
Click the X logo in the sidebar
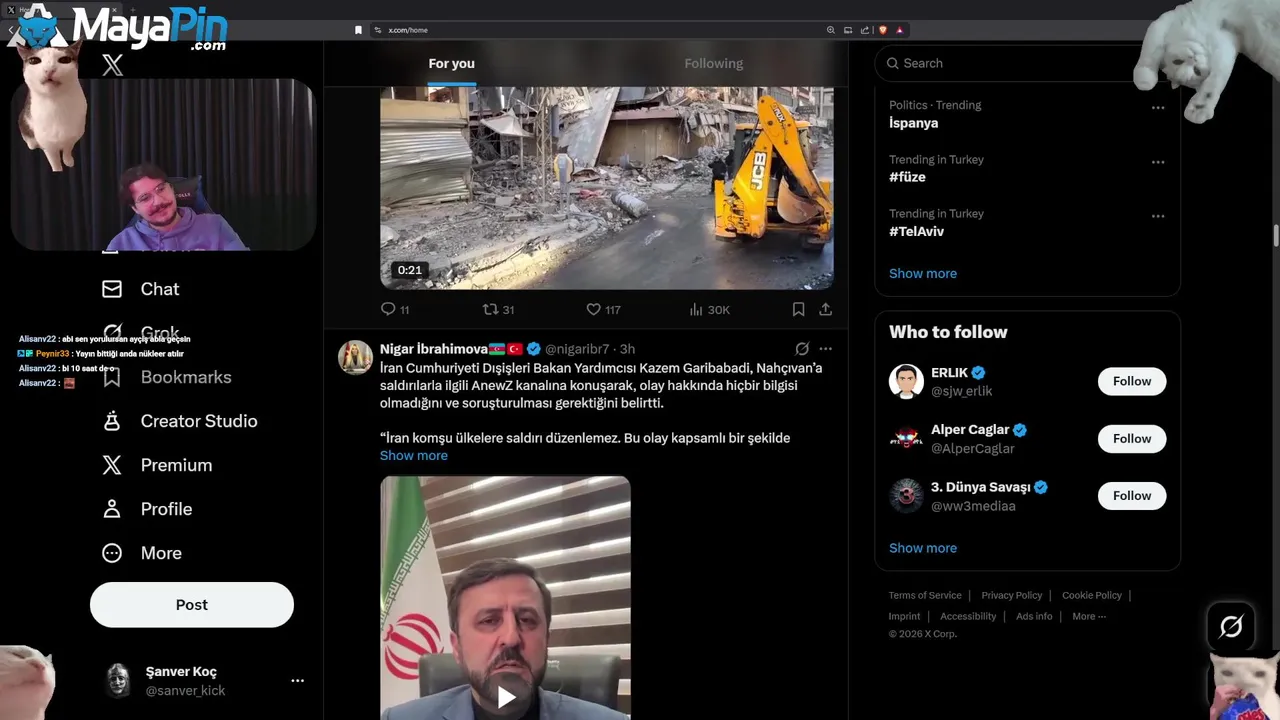tap(113, 66)
